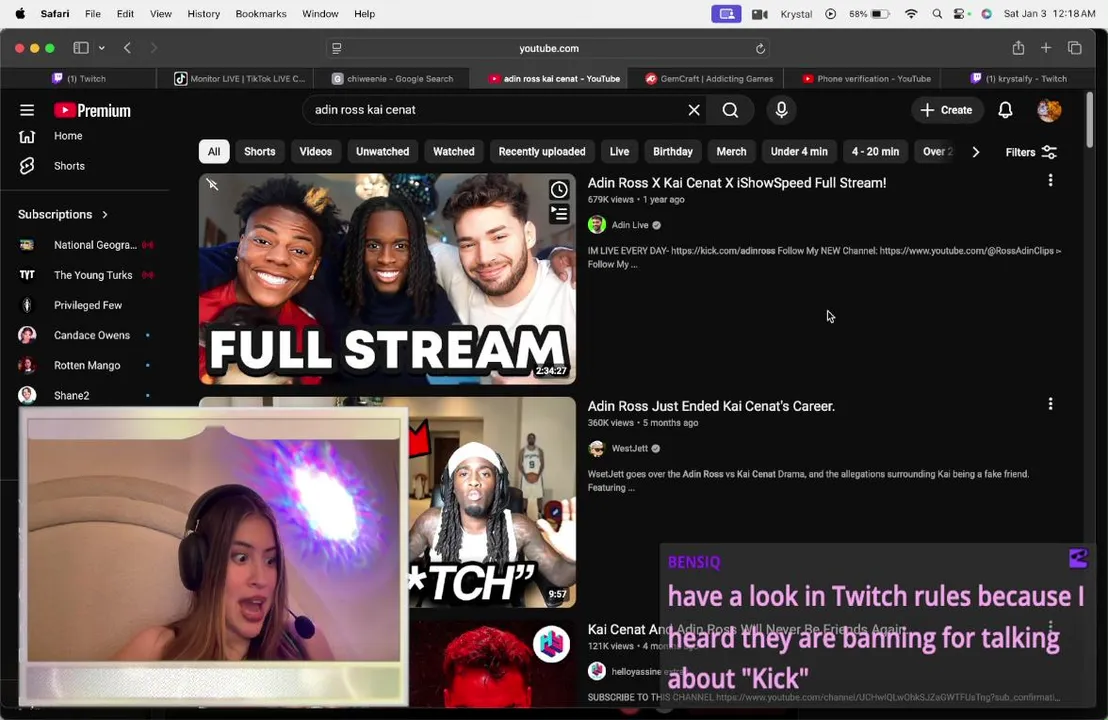Select the Videos filter chip
This screenshot has height=720, width=1108.
click(315, 152)
